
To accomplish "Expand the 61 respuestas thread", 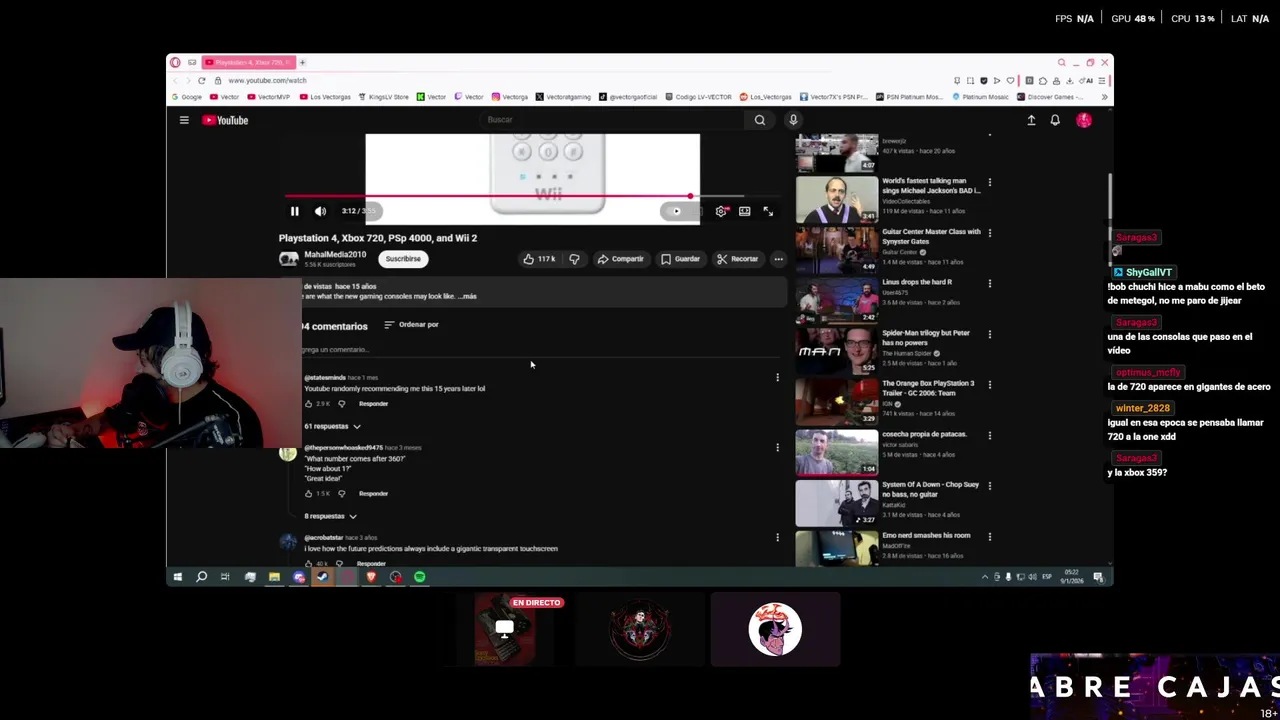I will [332, 426].
